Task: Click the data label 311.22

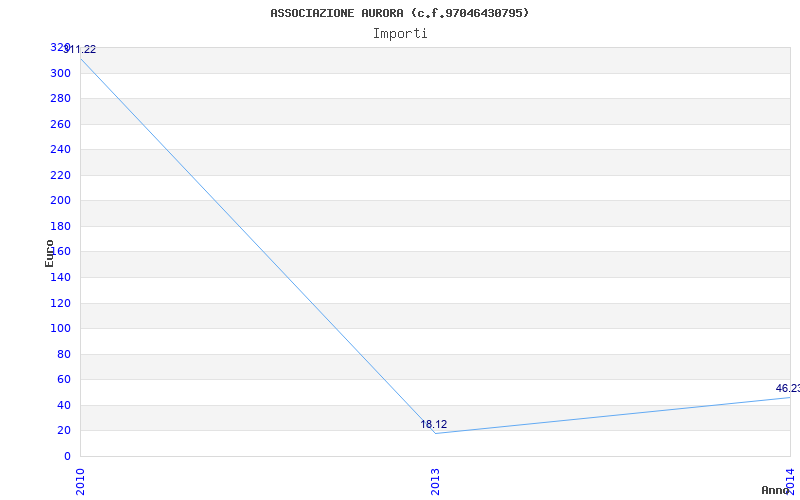Action: point(79,49)
